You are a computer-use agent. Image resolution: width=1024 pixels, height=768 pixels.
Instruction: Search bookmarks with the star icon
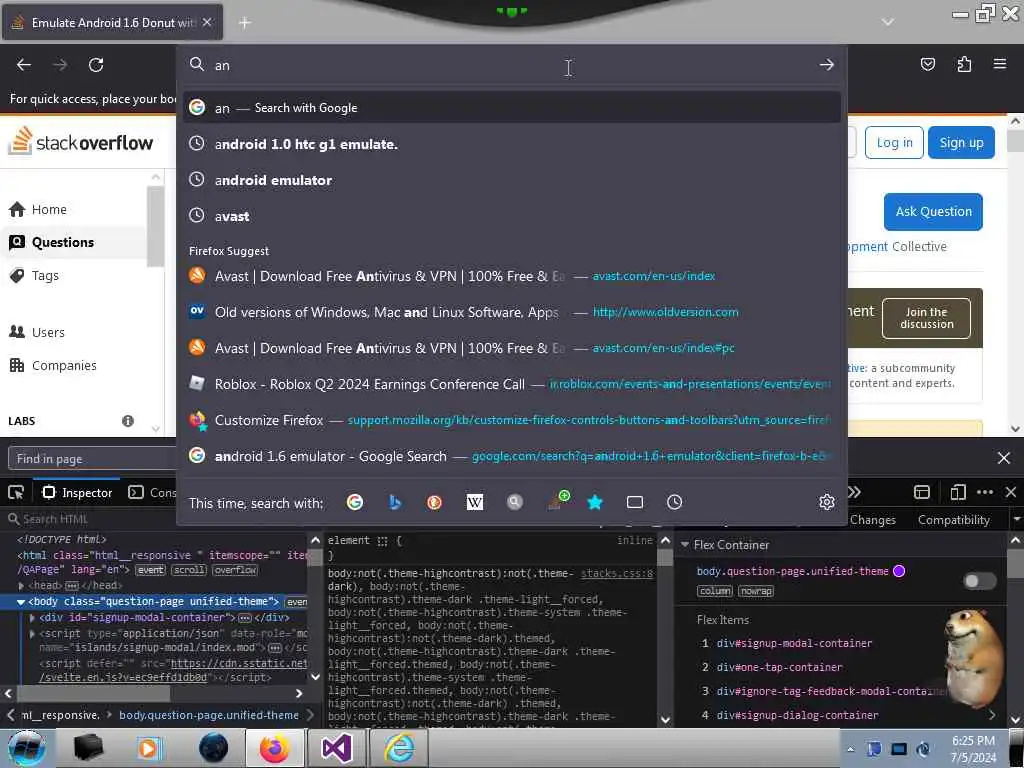595,502
